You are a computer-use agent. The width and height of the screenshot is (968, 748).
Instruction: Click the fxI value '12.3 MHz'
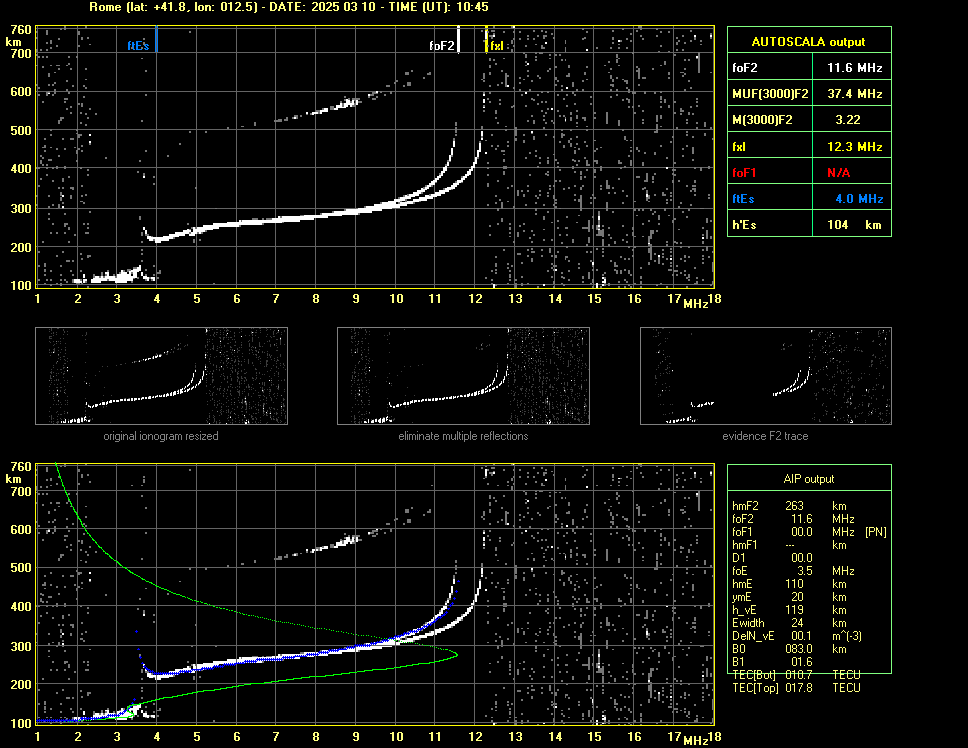coord(854,147)
